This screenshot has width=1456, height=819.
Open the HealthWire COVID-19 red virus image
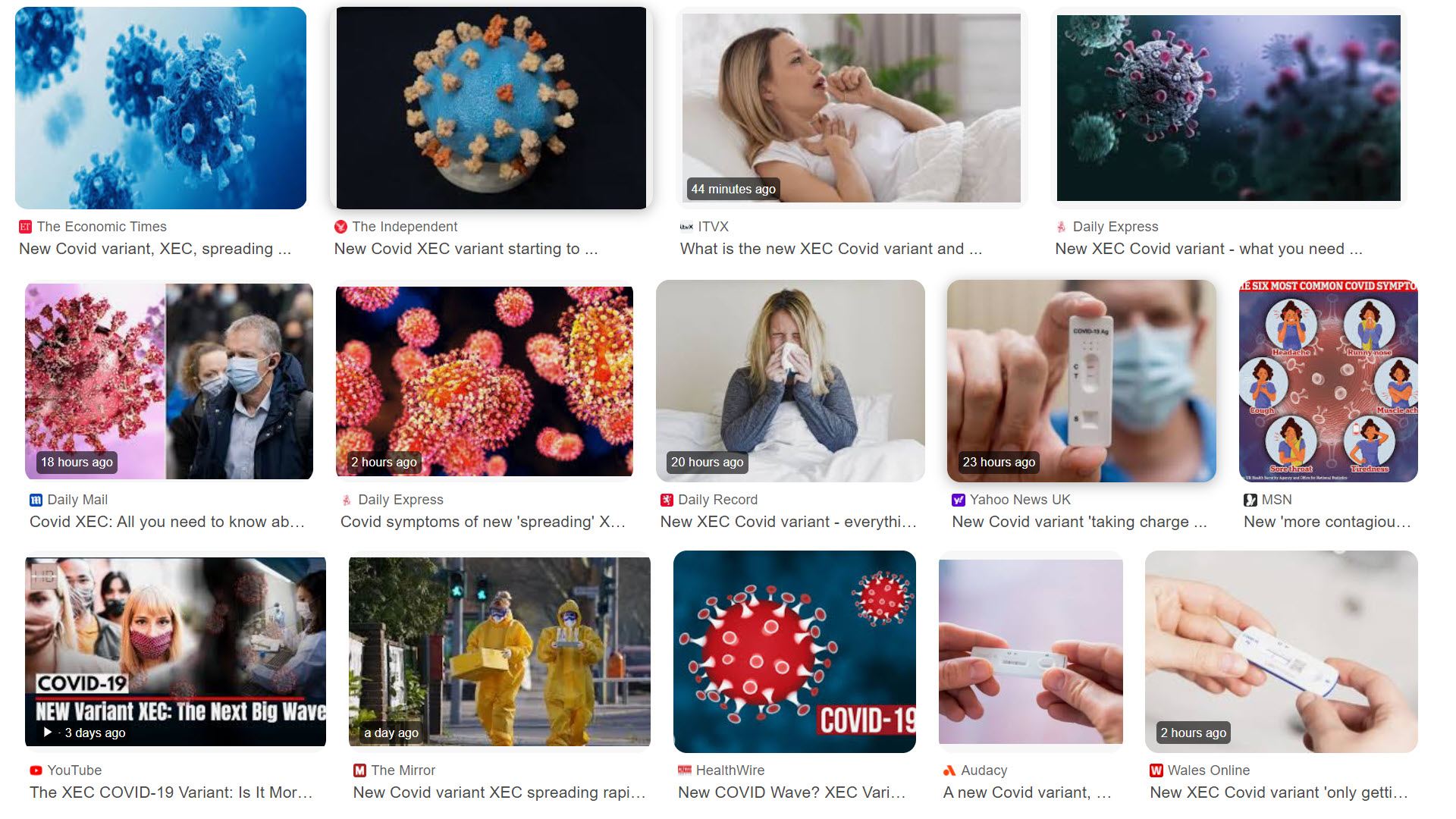pos(795,651)
